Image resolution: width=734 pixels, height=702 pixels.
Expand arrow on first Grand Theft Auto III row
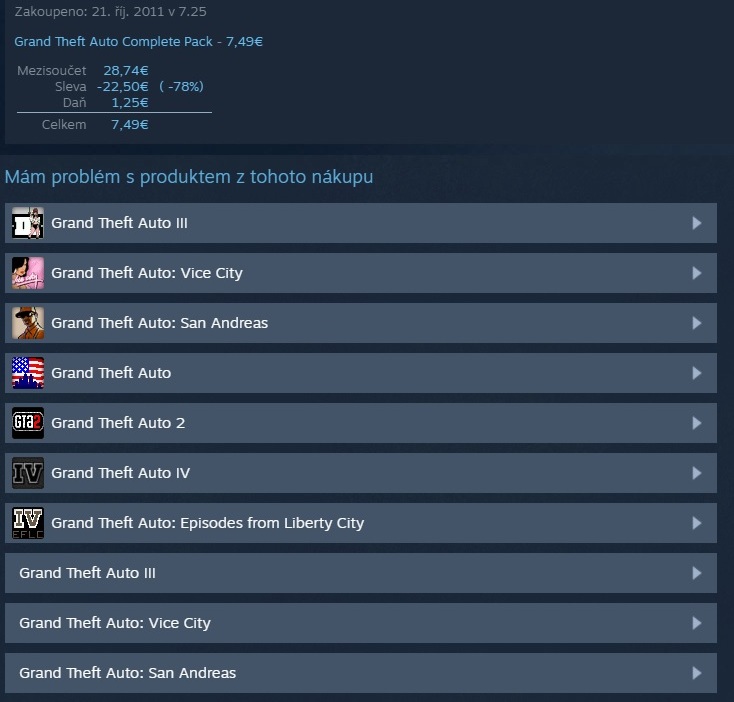pos(697,223)
